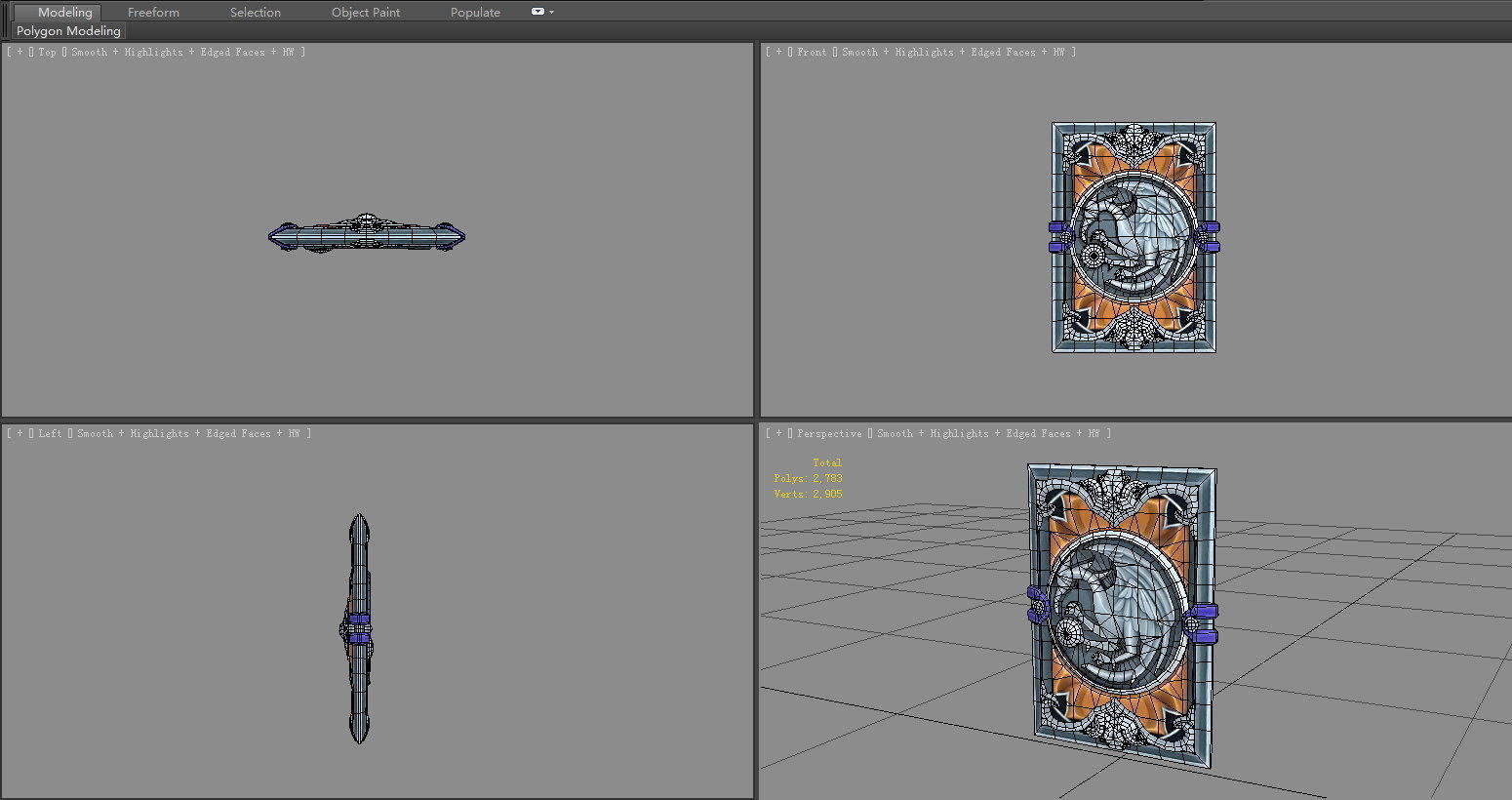Select the card model in Top viewport
1512x800 pixels.
[366, 235]
